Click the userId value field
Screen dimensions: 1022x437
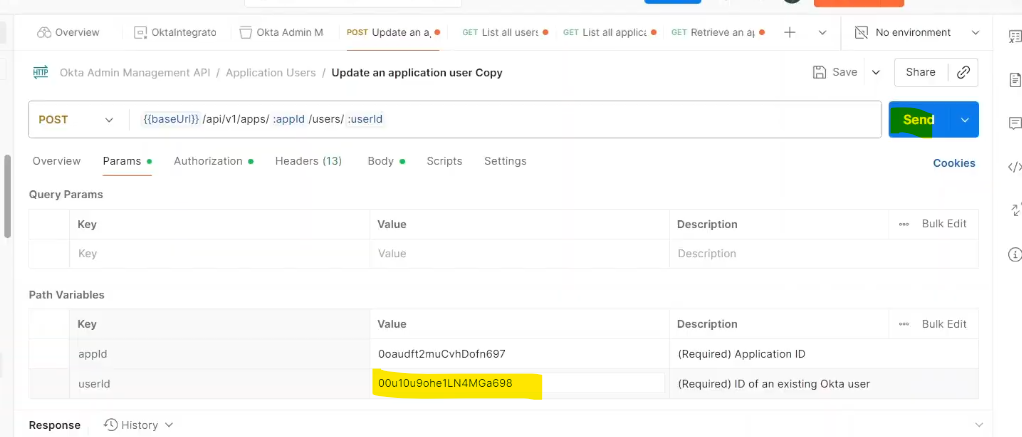(x=516, y=384)
